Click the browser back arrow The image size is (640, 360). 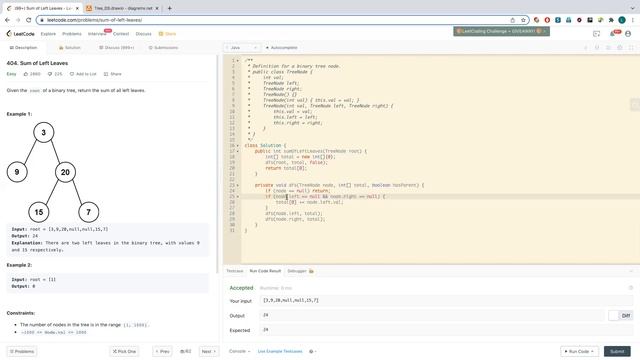click(x=7, y=20)
